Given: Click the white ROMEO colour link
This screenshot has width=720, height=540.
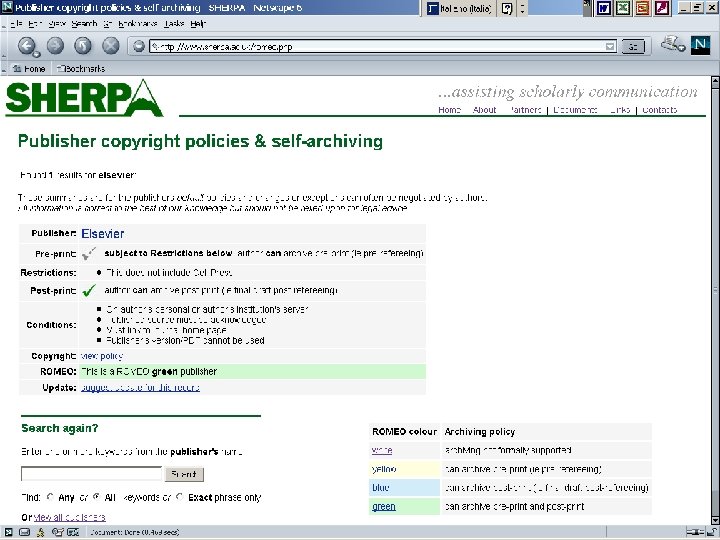Looking at the screenshot, I should click(382, 450).
